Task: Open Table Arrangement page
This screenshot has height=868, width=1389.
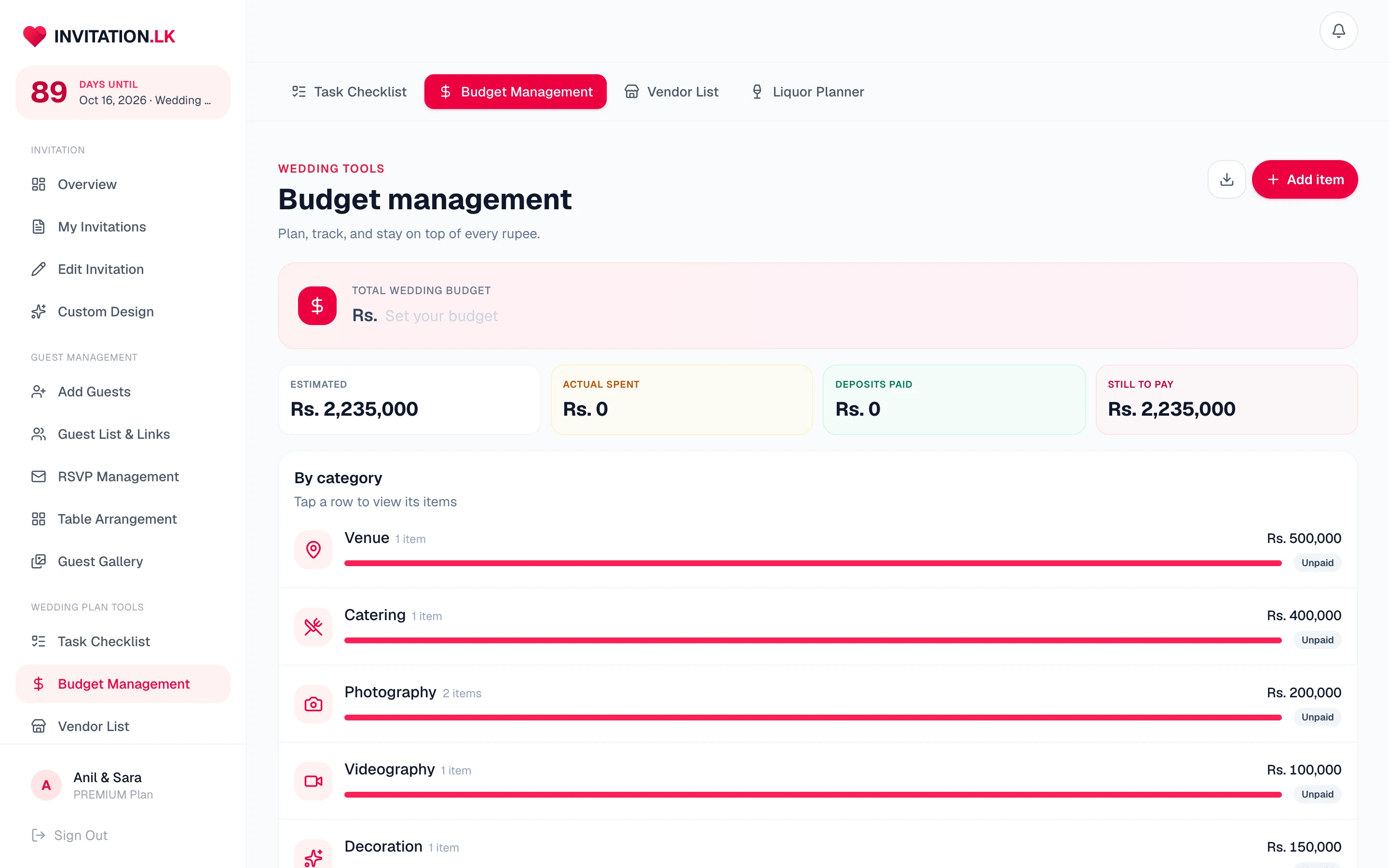Action: pos(123,519)
